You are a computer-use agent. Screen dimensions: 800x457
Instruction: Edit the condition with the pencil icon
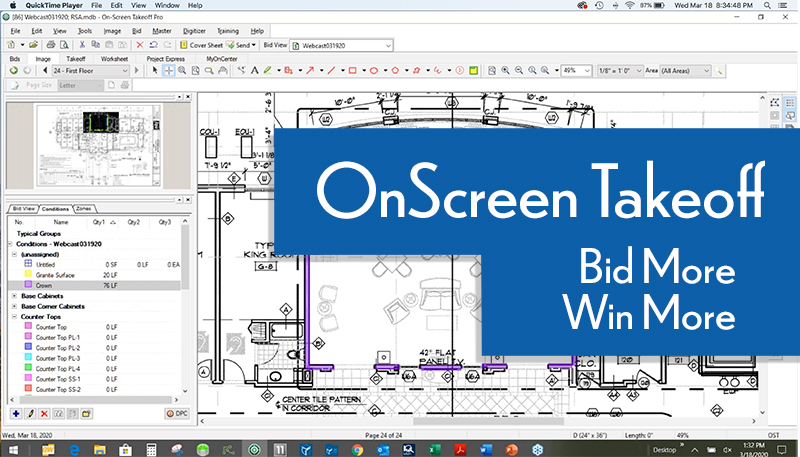point(30,414)
